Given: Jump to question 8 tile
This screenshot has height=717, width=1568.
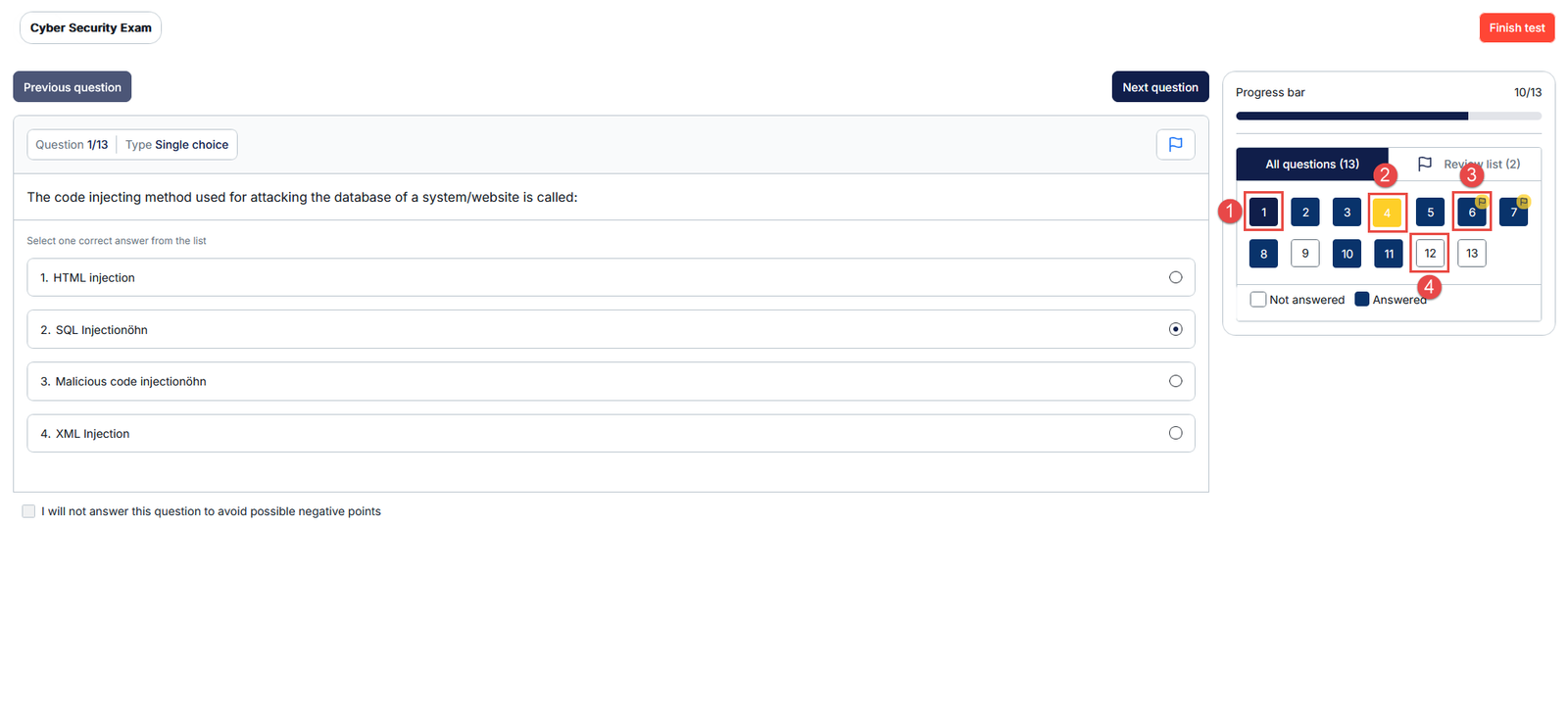Looking at the screenshot, I should (x=1264, y=254).
